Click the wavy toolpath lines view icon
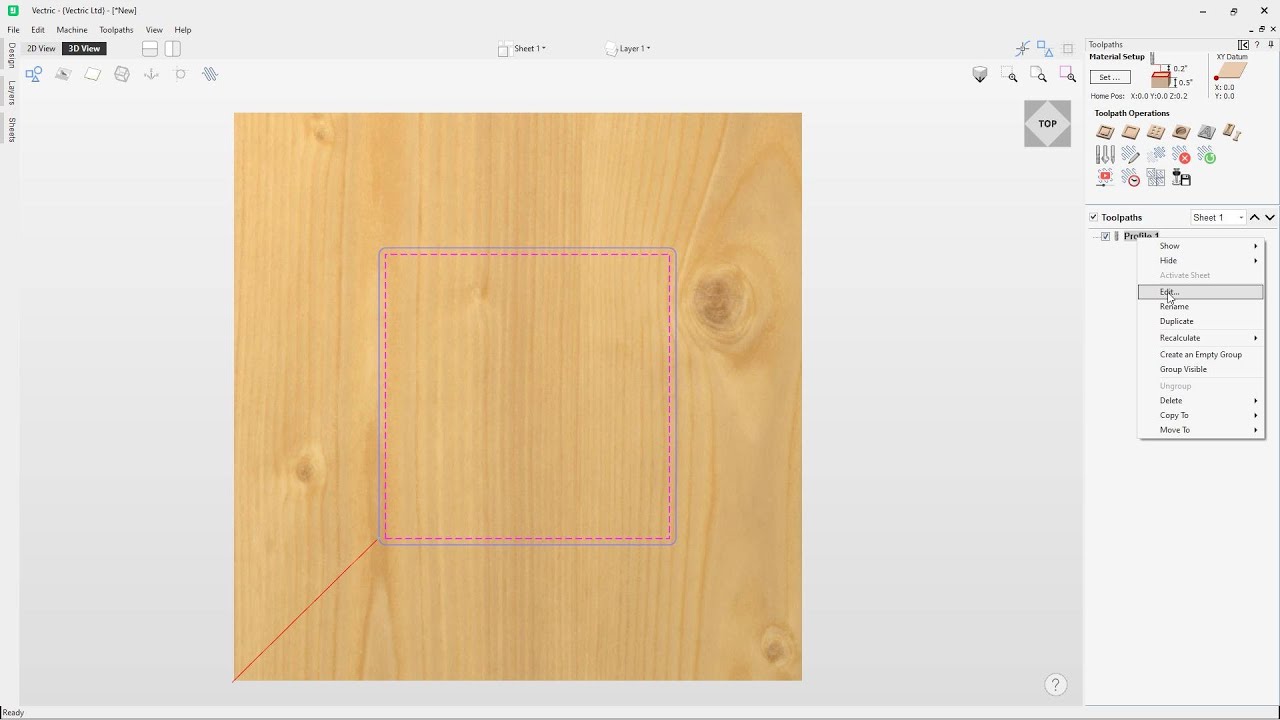Viewport: 1280px width, 720px height. [210, 74]
